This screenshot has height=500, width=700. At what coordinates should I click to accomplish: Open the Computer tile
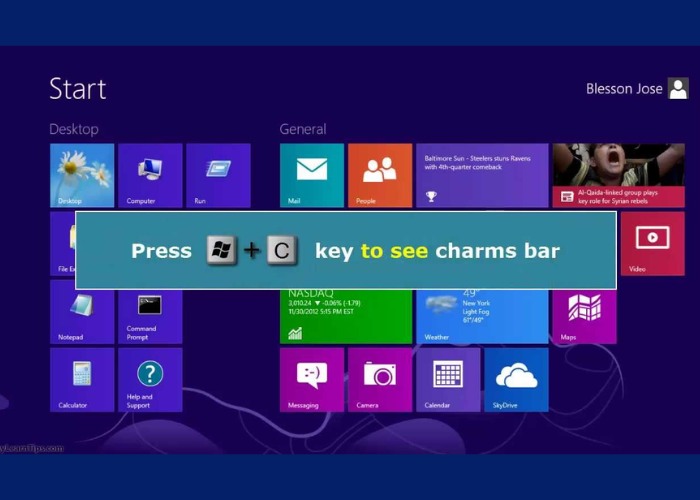click(x=150, y=175)
